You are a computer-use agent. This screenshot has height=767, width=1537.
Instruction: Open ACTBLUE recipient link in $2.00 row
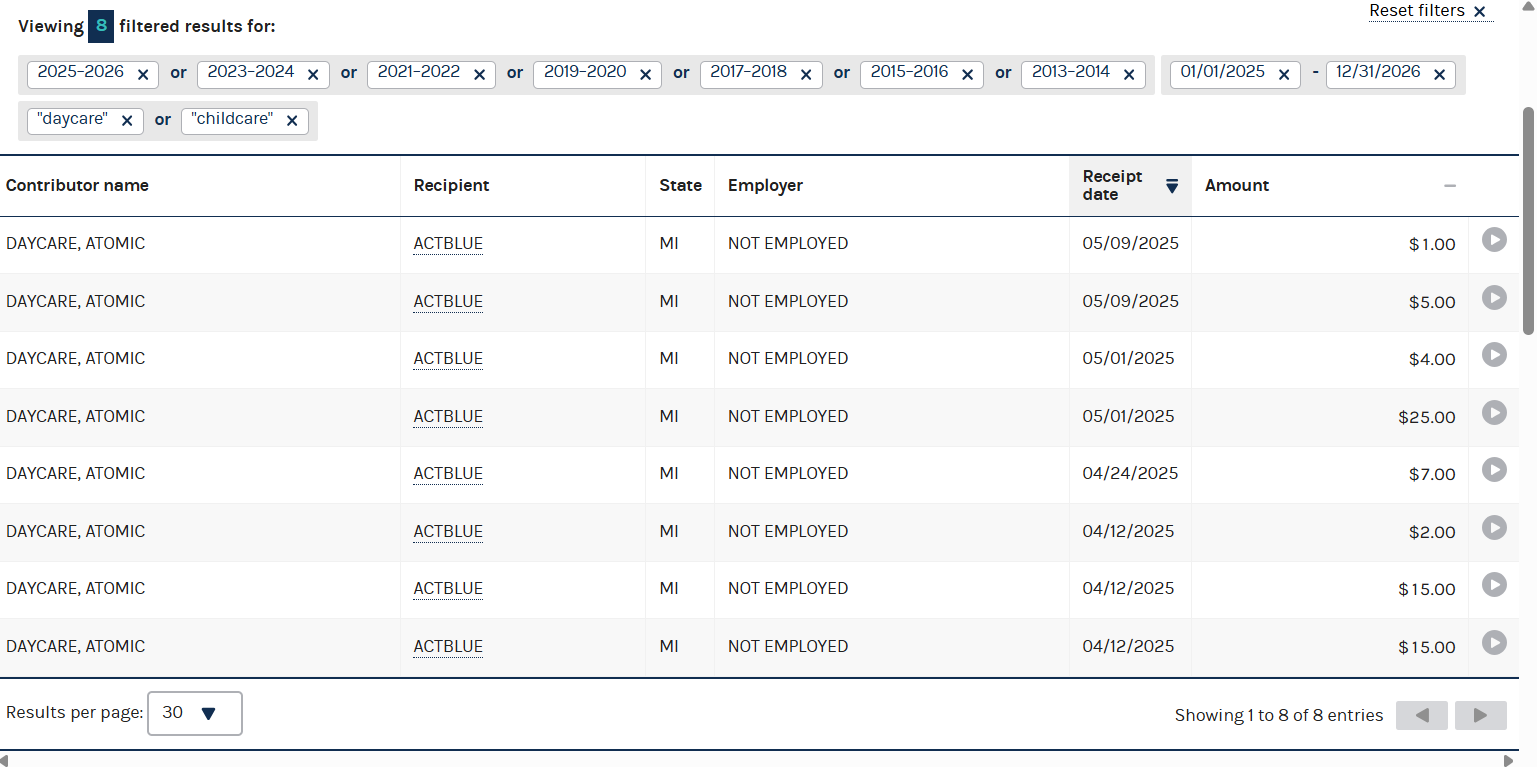pyautogui.click(x=448, y=531)
